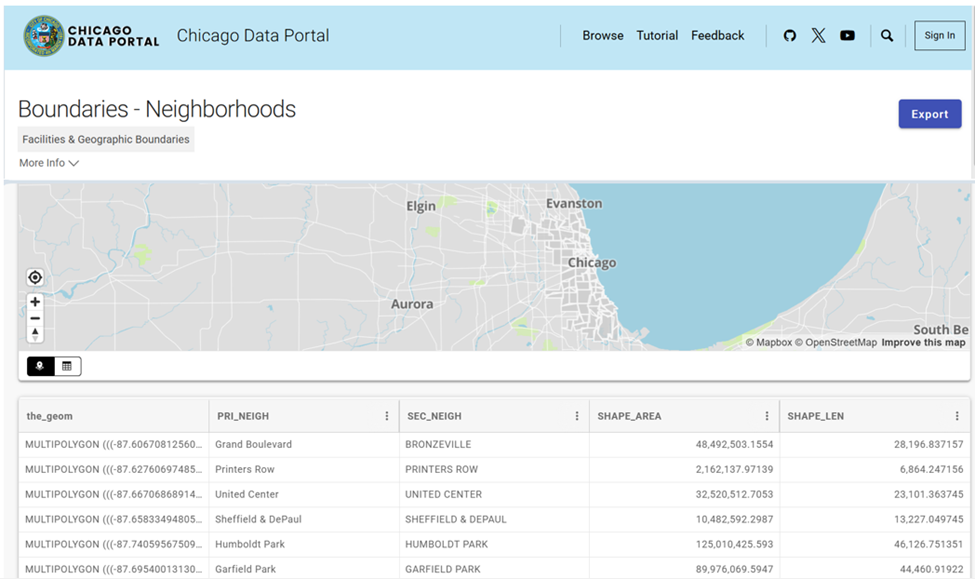The width and height of the screenshot is (975, 579).
Task: Click the search magnifier icon
Action: click(x=887, y=36)
